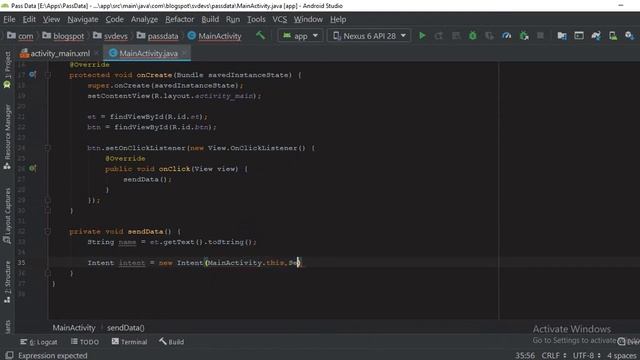Viewport: 640px width, 360px height.
Task: Click the Make Project hammer icon
Action: tap(260, 36)
